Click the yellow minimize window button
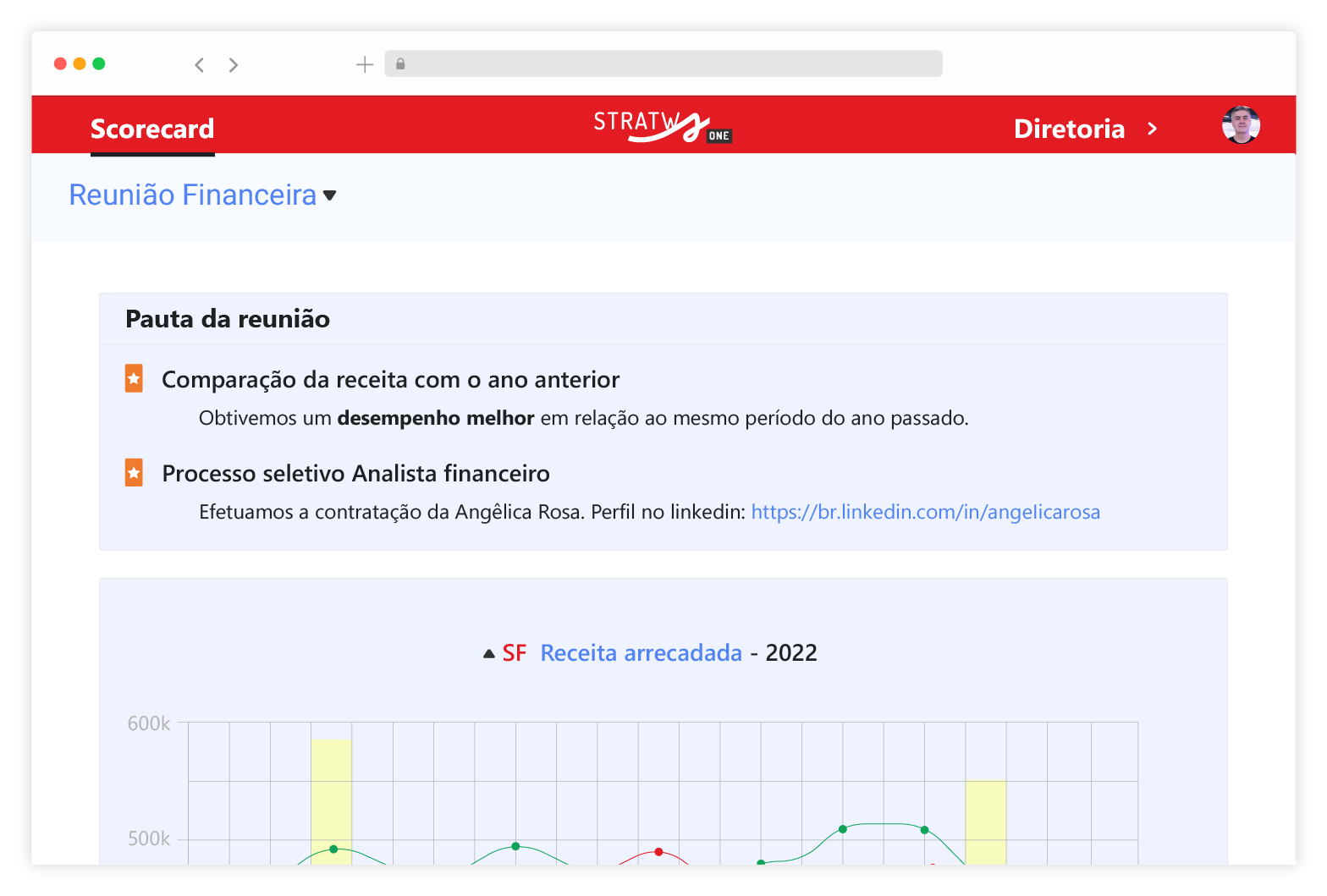Image resolution: width=1327 pixels, height=896 pixels. tap(80, 63)
